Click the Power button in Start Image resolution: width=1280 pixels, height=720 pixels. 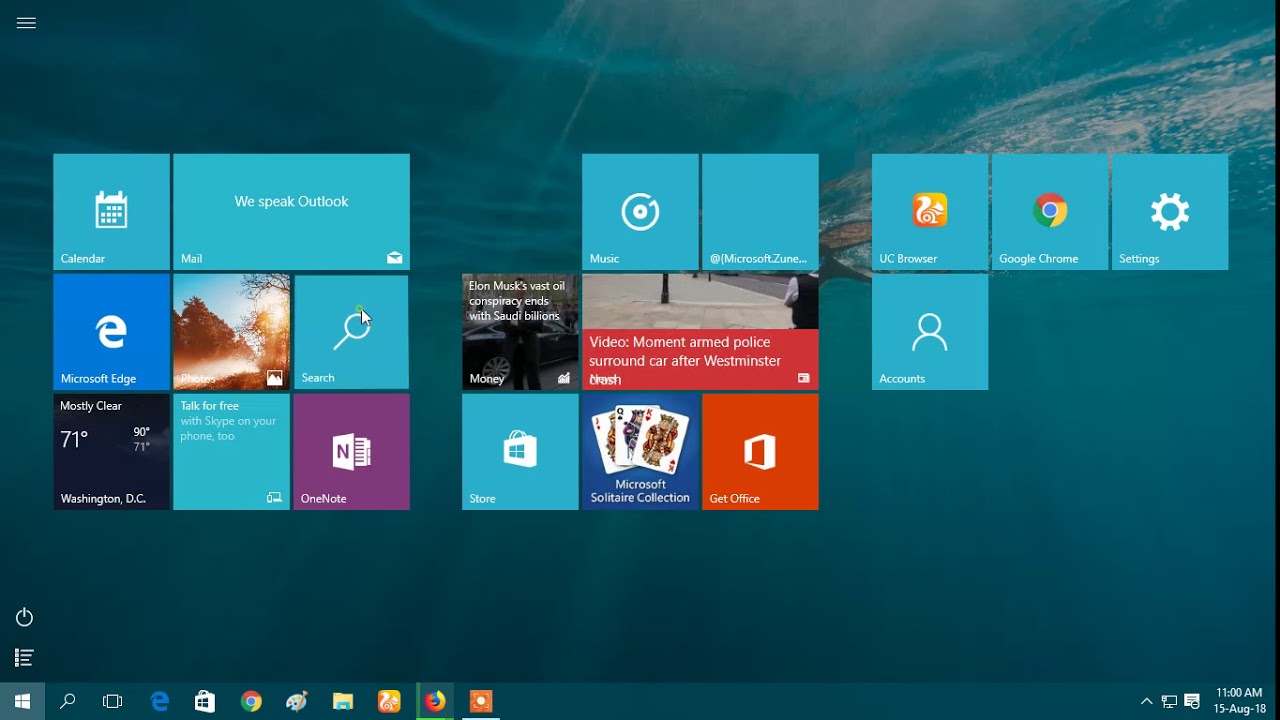coord(25,618)
